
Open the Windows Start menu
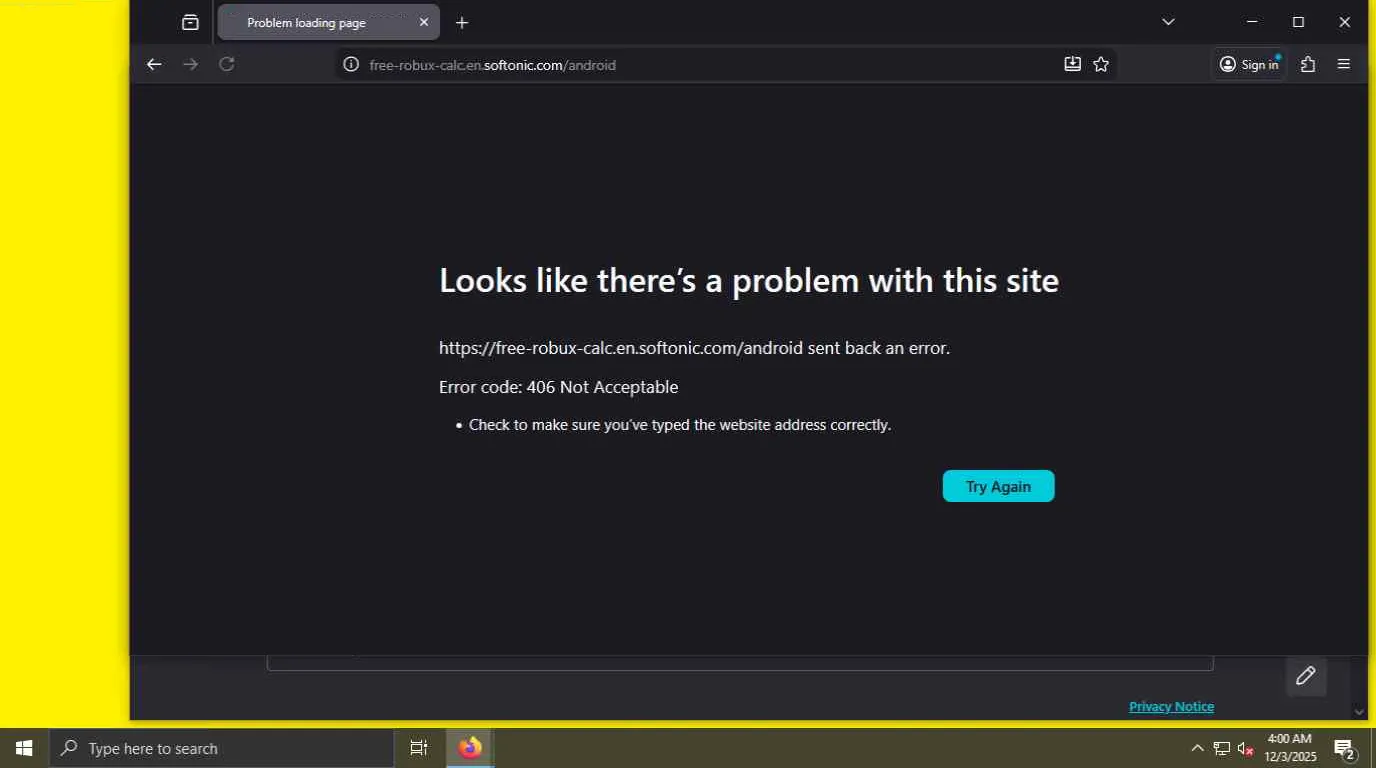click(x=24, y=748)
